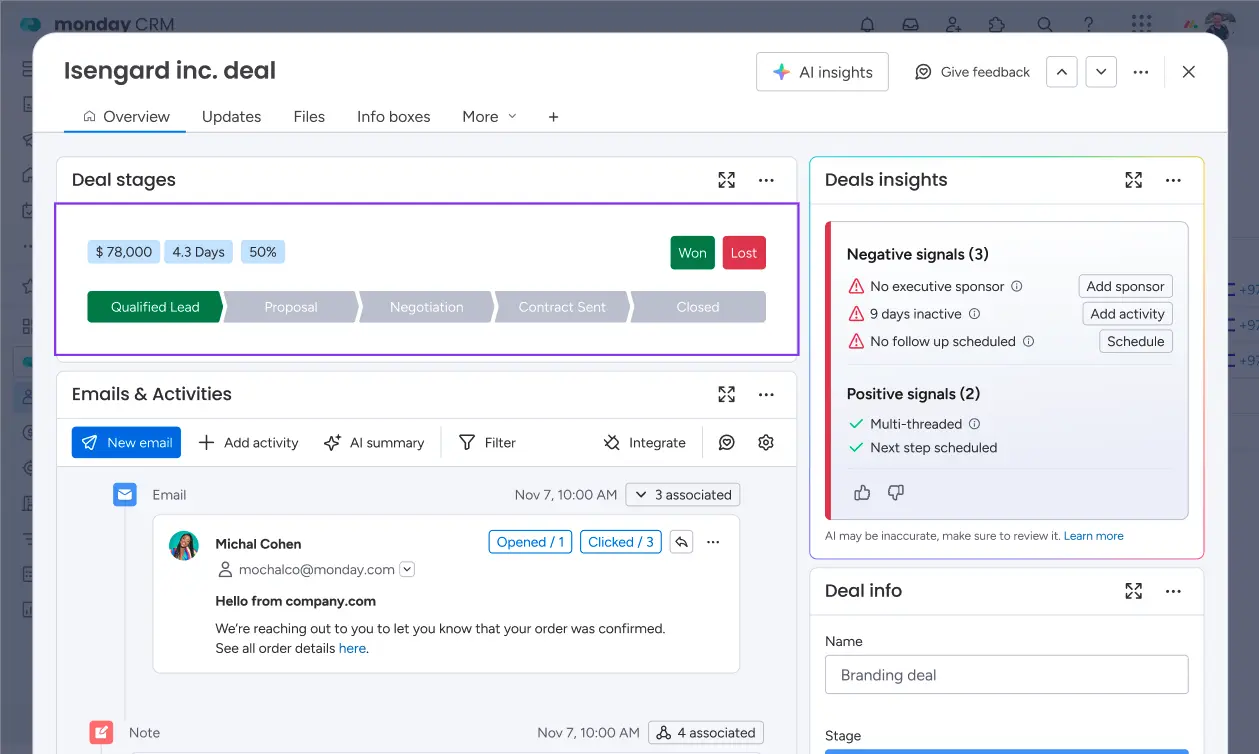Show info for No follow up scheduled
The height and width of the screenshot is (754, 1259).
[1029, 341]
